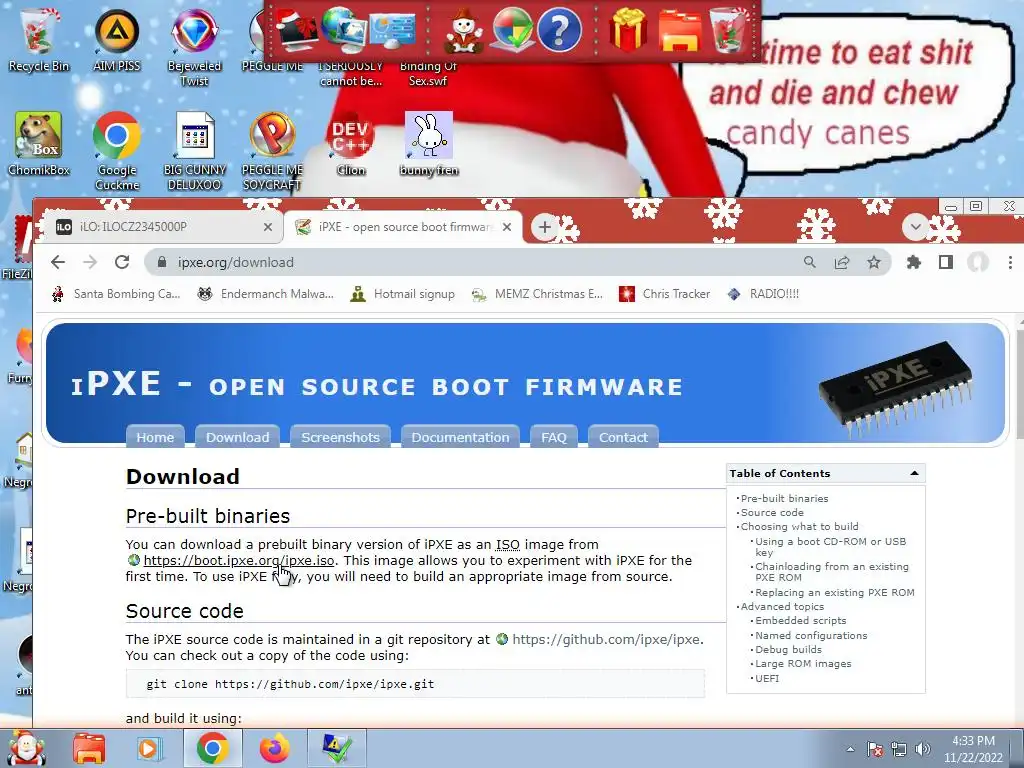Open media player icon on taskbar

click(x=149, y=748)
